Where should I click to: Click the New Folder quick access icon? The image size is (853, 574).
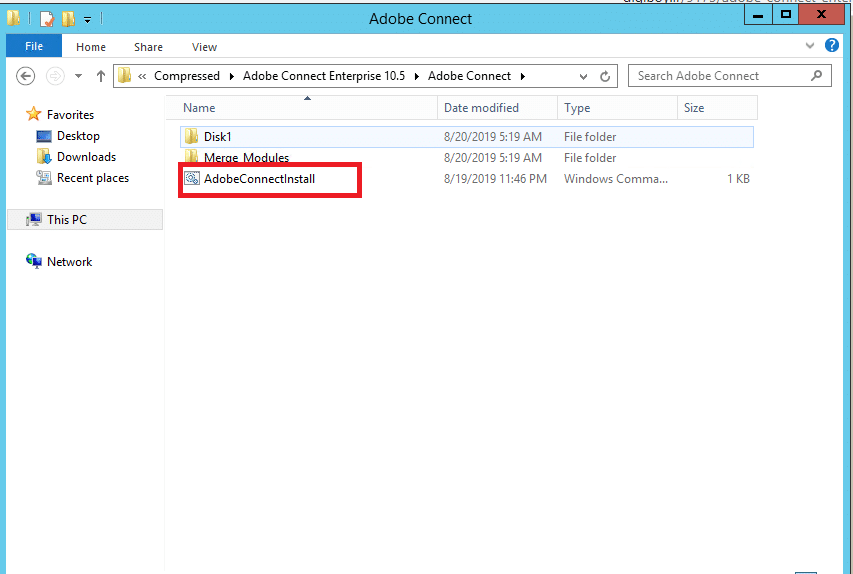pyautogui.click(x=68, y=19)
